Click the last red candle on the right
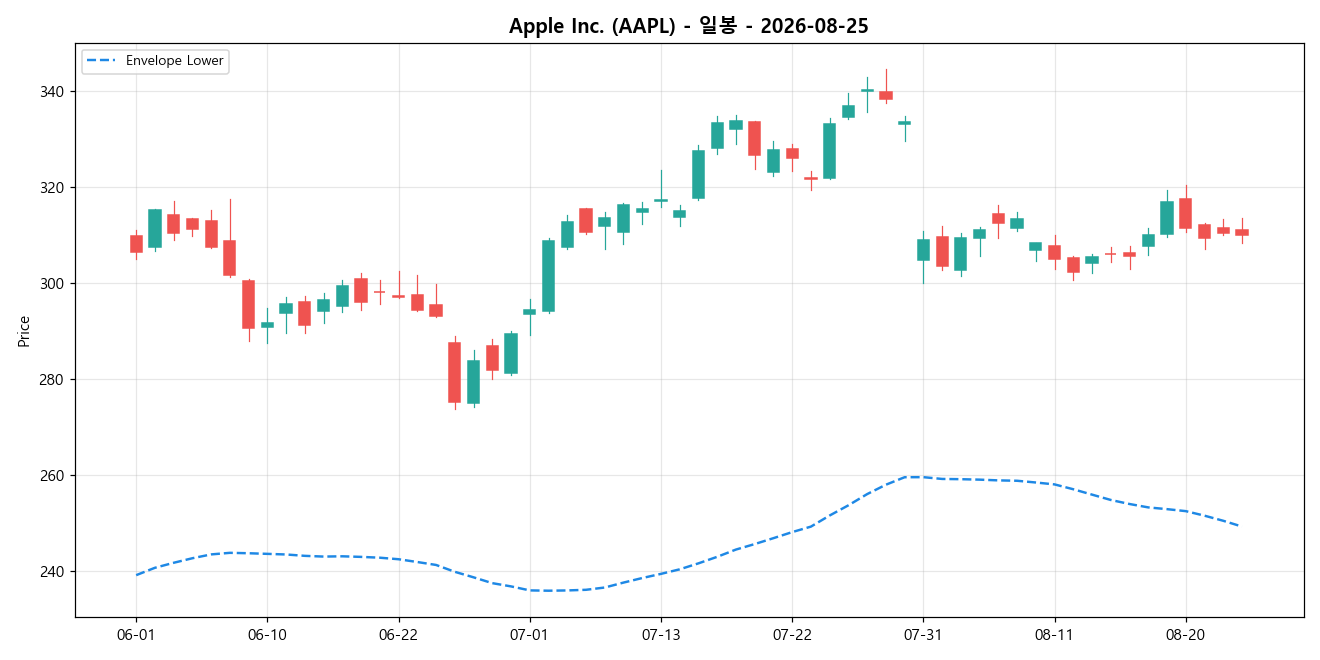 point(1242,232)
